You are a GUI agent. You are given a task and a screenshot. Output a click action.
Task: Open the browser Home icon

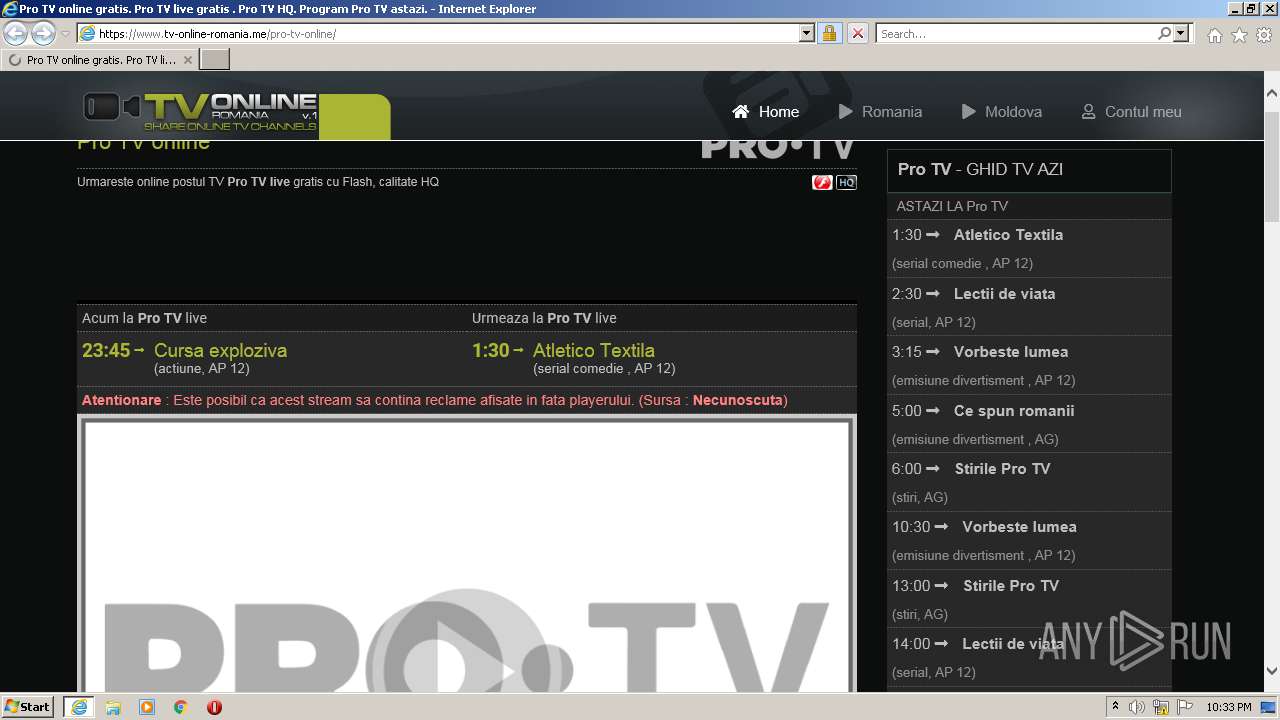pos(1214,35)
